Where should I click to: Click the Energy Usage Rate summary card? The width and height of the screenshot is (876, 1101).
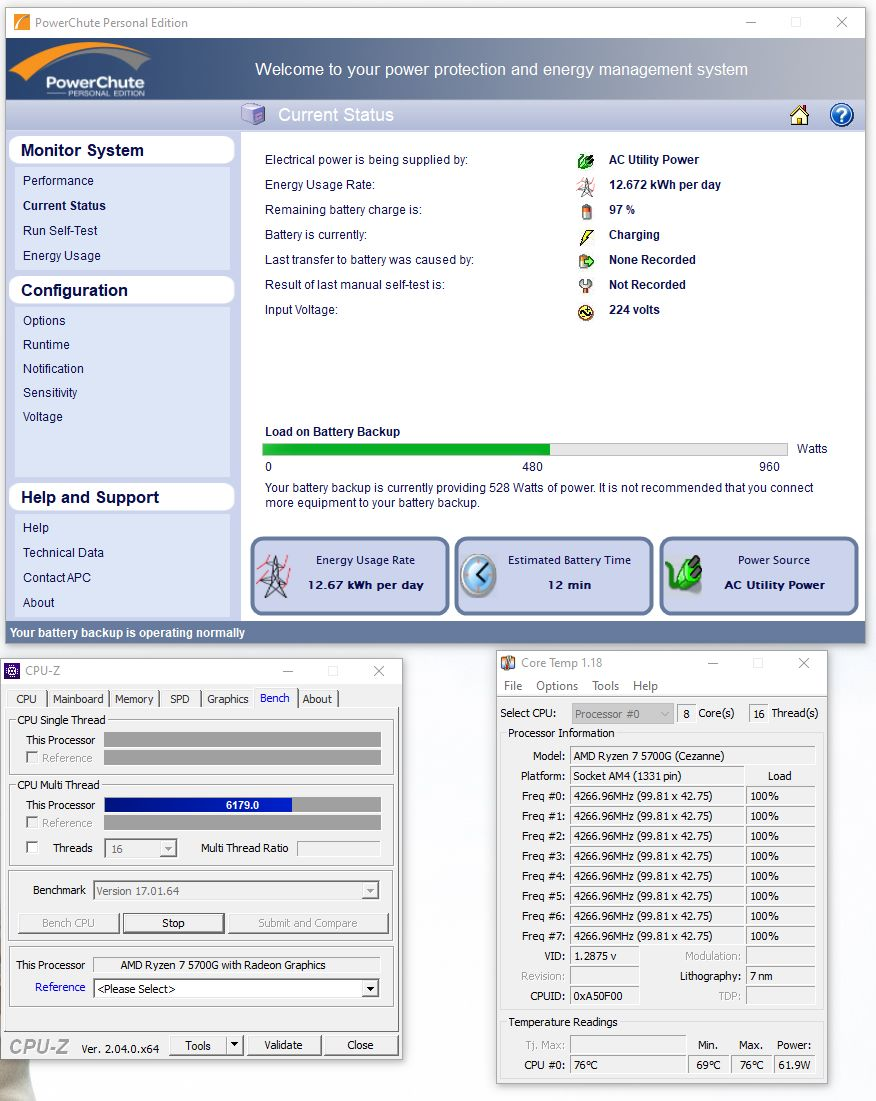point(350,576)
